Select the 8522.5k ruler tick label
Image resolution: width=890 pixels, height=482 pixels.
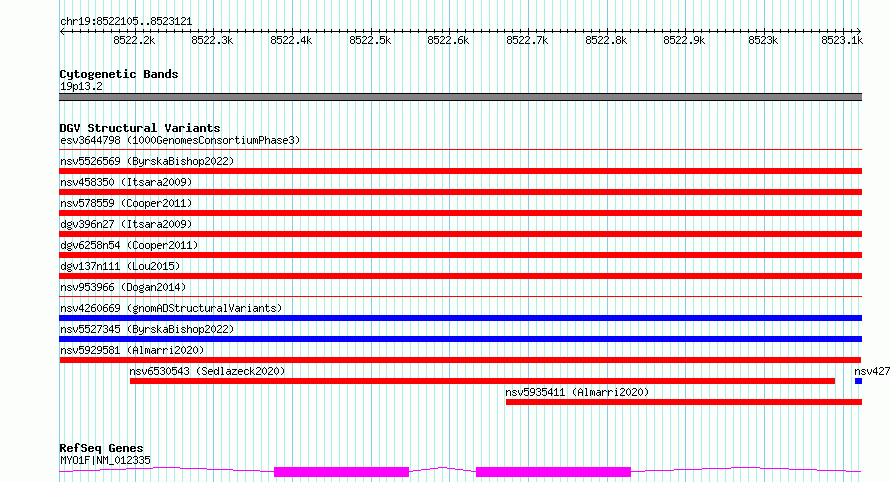coord(370,40)
